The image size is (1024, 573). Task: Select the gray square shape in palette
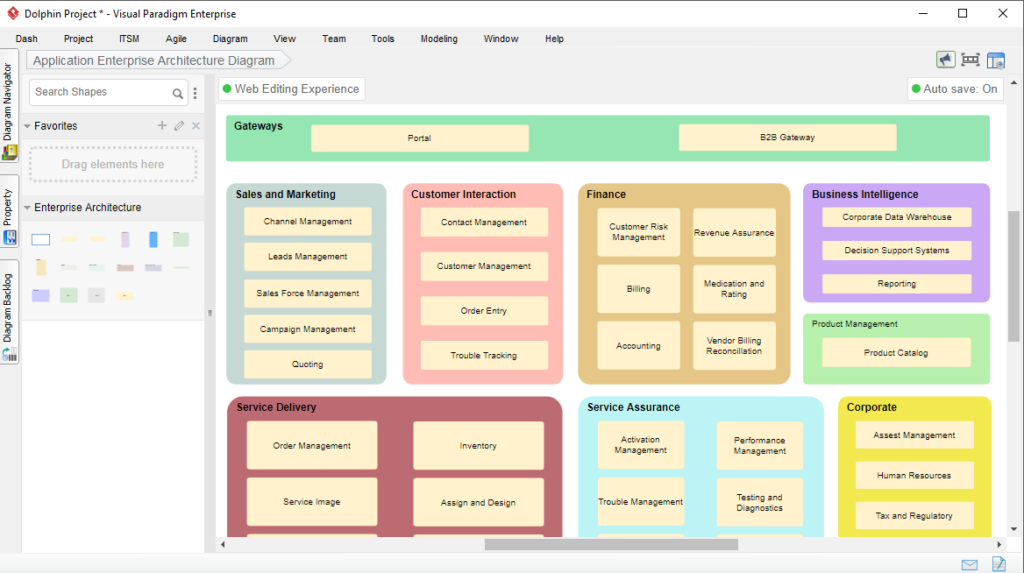click(x=97, y=296)
